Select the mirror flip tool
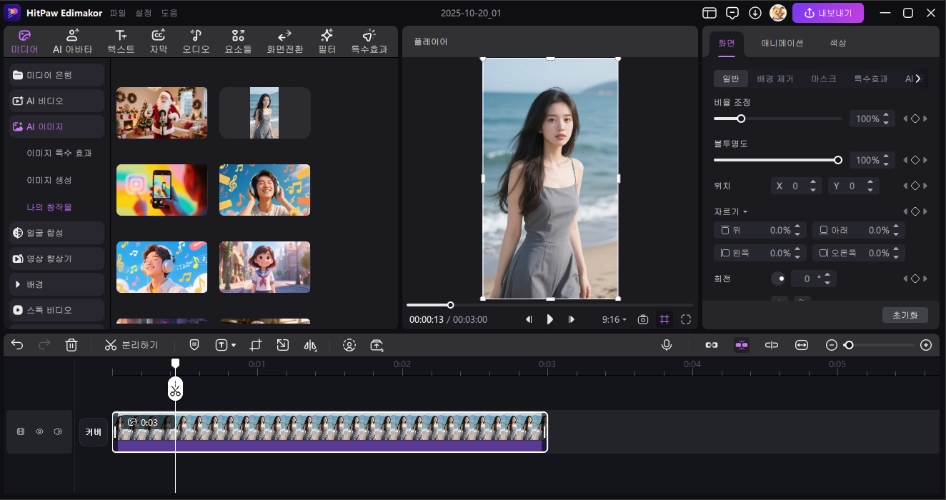 click(310, 345)
